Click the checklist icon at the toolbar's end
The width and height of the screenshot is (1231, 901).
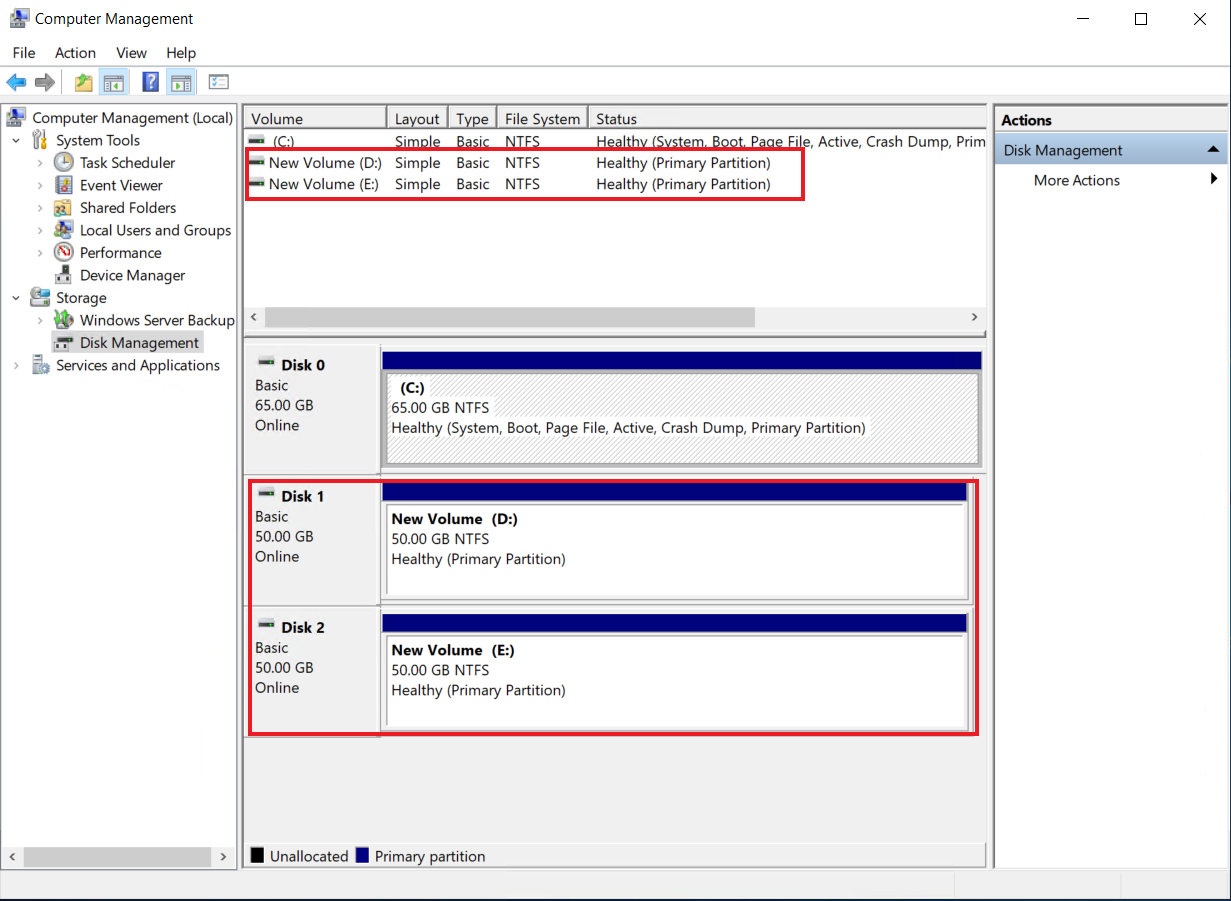click(218, 82)
